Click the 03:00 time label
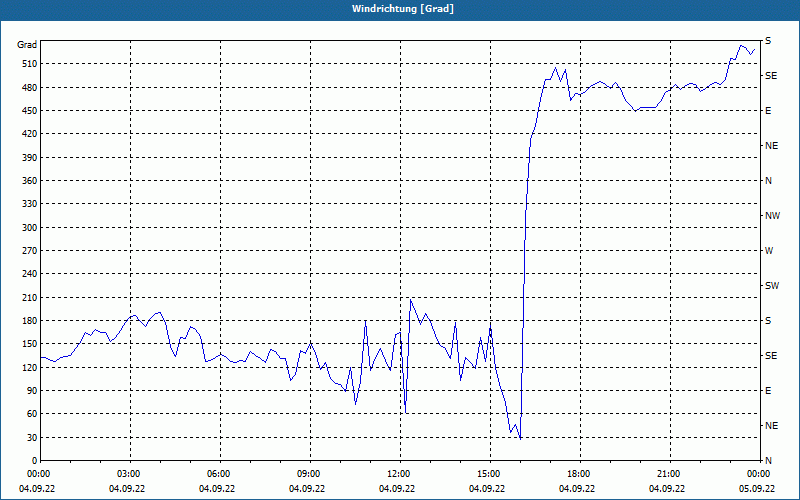The width and height of the screenshot is (800, 500). click(x=130, y=473)
